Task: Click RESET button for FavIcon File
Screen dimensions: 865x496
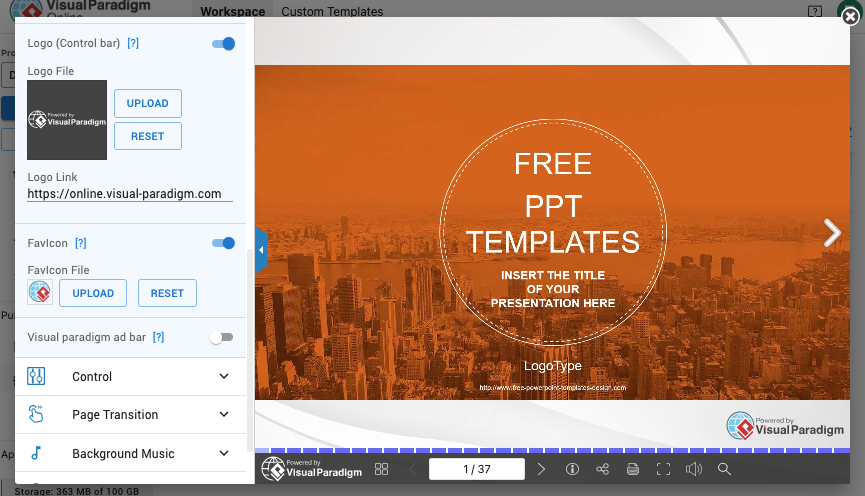Action: point(167,293)
